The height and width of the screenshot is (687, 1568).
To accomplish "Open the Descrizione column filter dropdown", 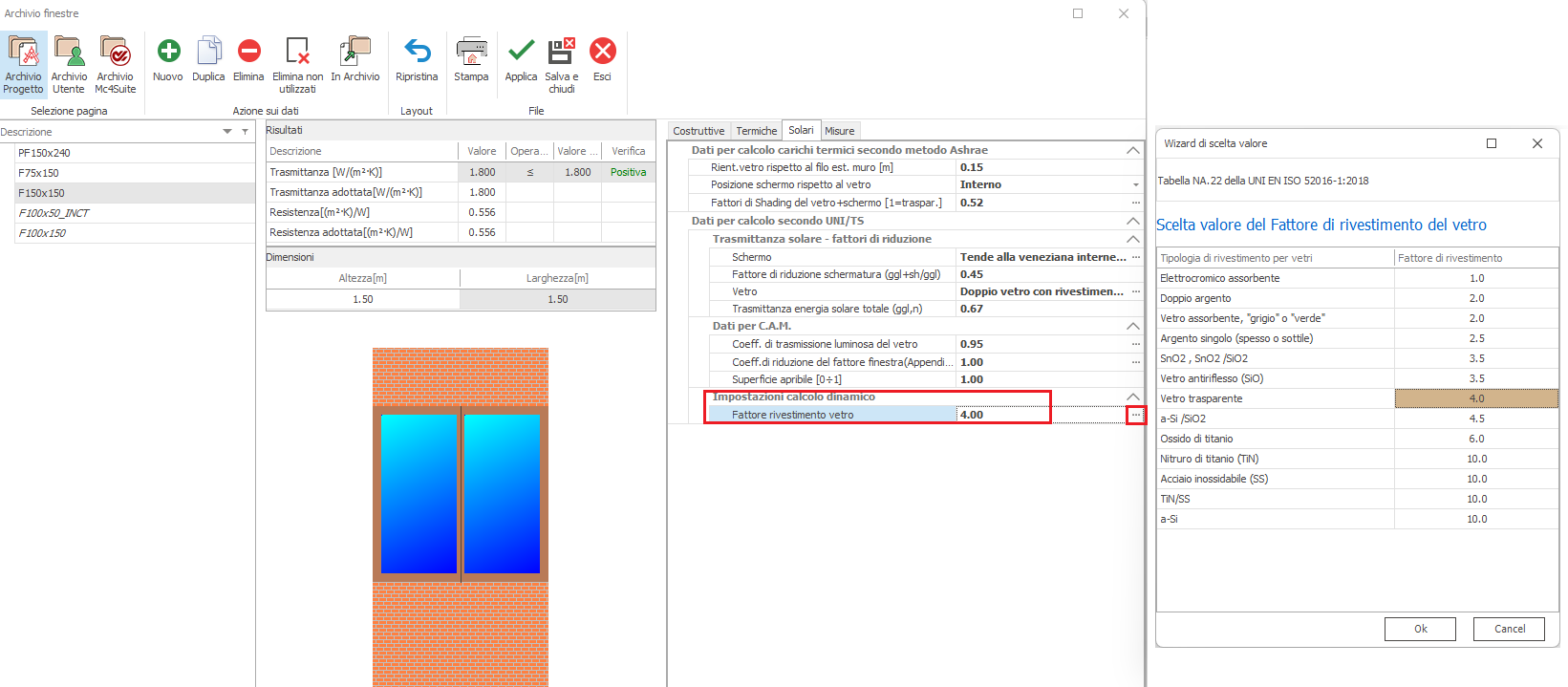I will pos(227,132).
